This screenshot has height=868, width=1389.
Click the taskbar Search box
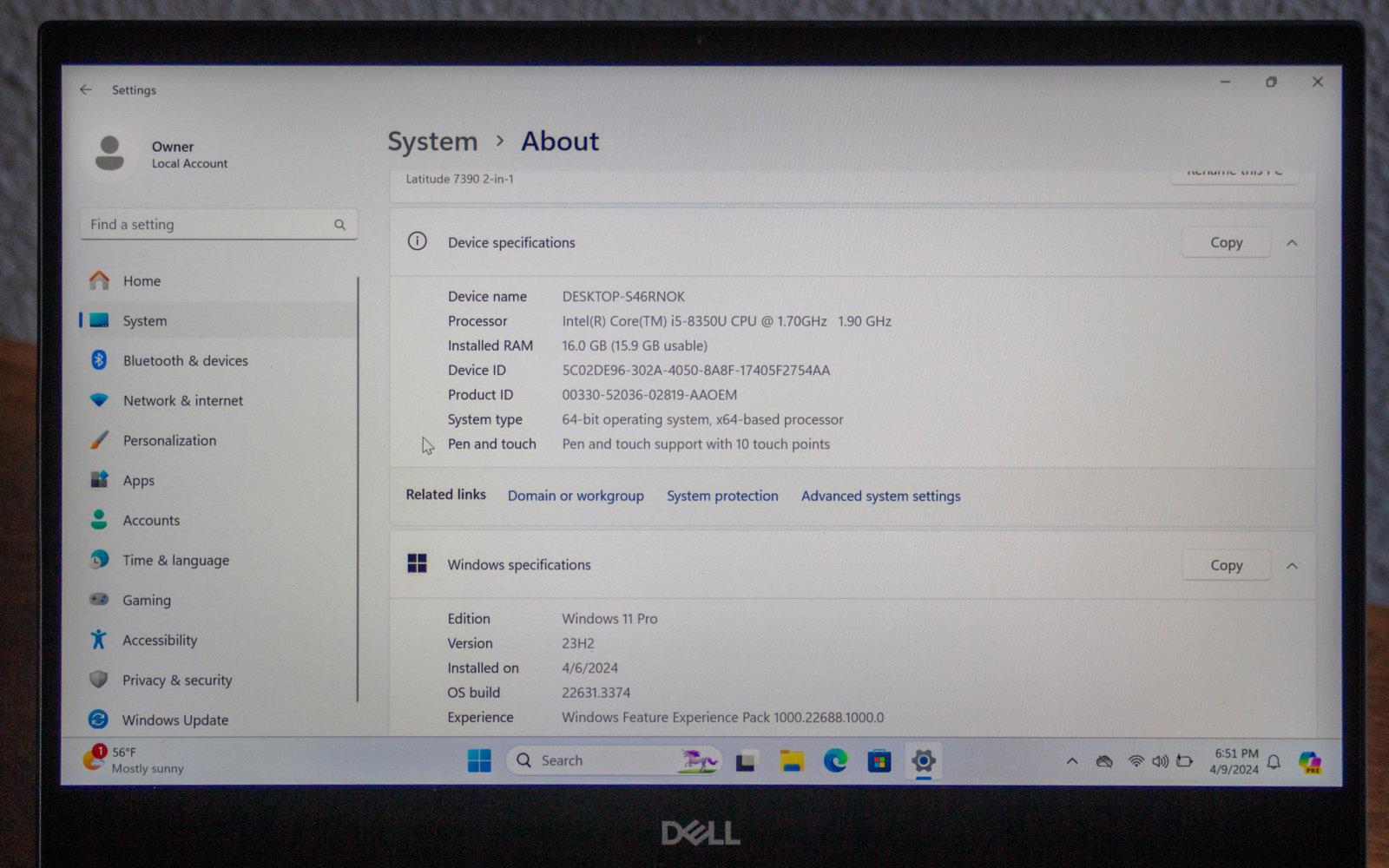pyautogui.click(x=613, y=761)
